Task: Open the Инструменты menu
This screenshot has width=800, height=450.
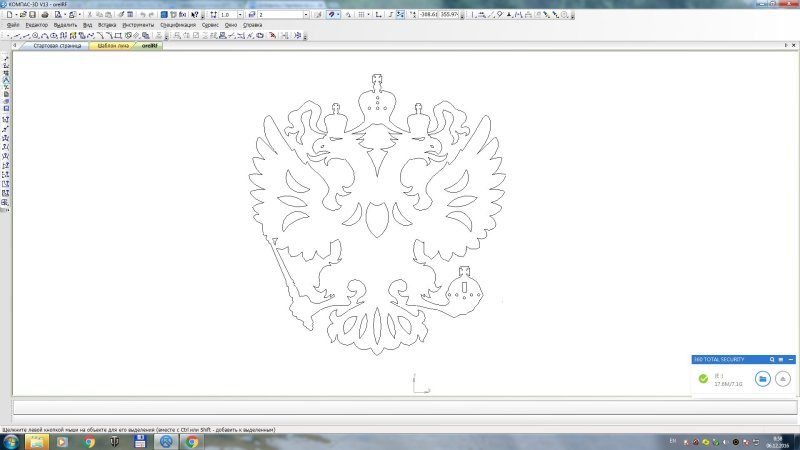Action: point(138,25)
